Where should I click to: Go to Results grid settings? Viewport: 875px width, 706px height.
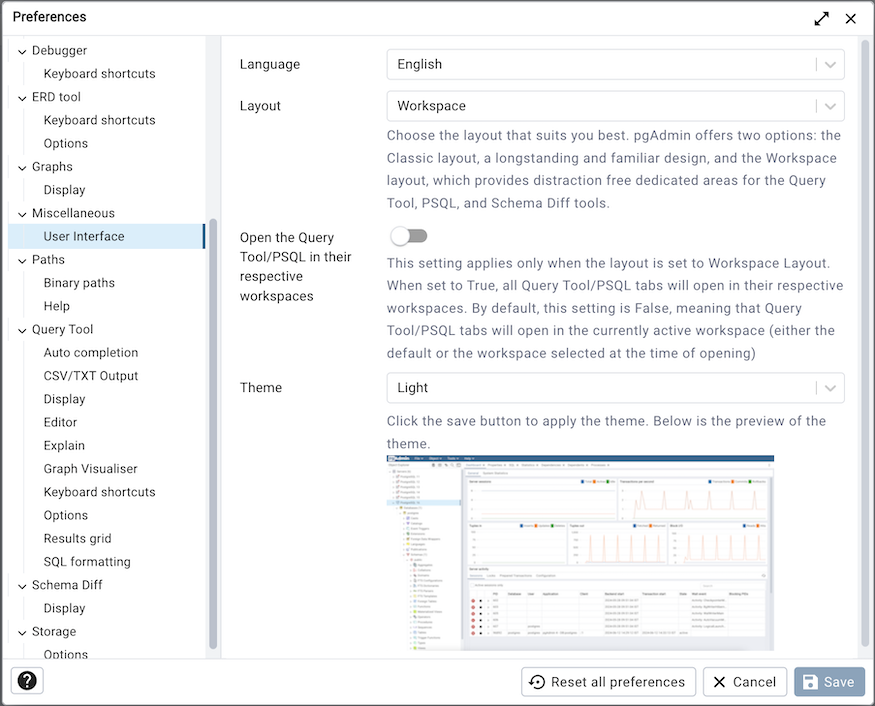77,539
